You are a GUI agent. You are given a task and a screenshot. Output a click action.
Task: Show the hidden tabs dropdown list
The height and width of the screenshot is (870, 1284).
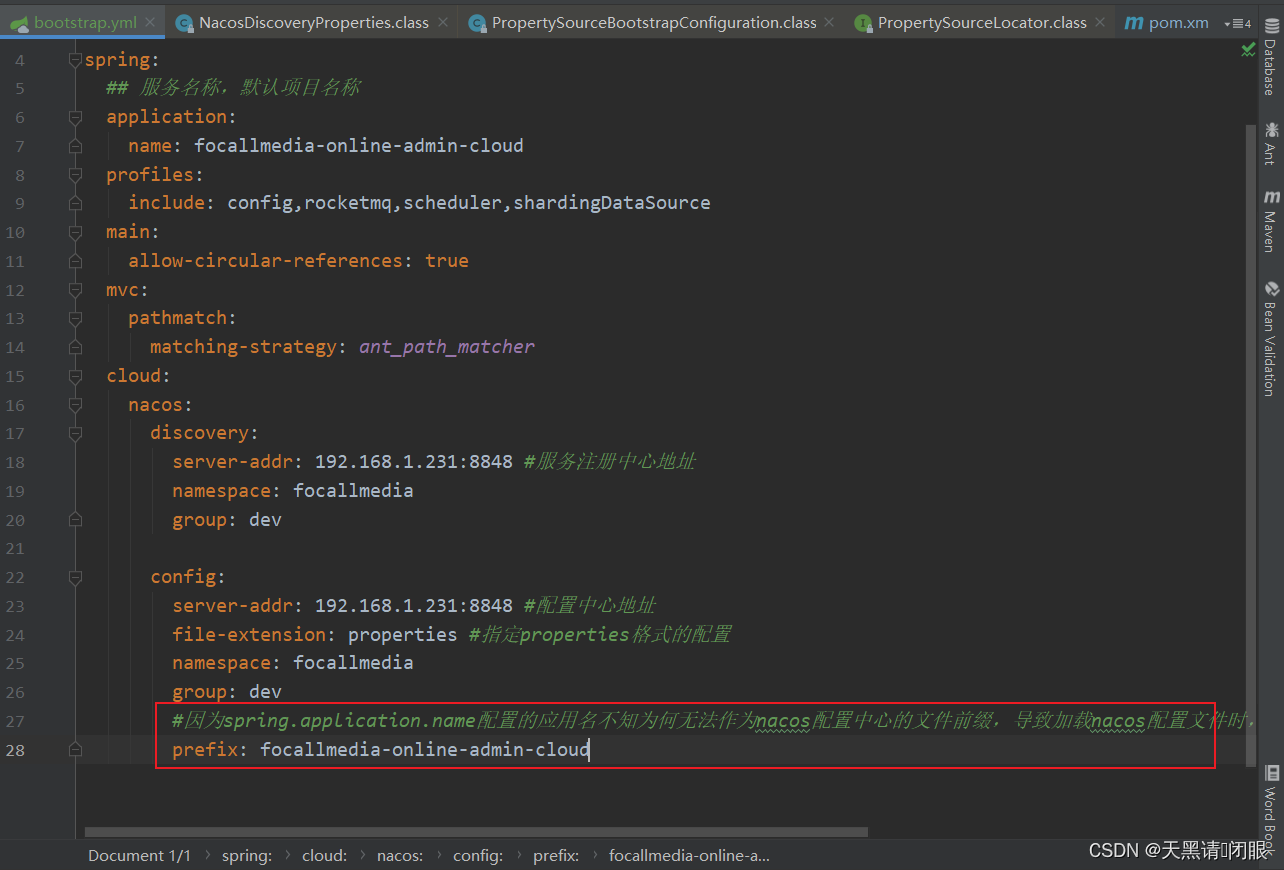(1237, 22)
